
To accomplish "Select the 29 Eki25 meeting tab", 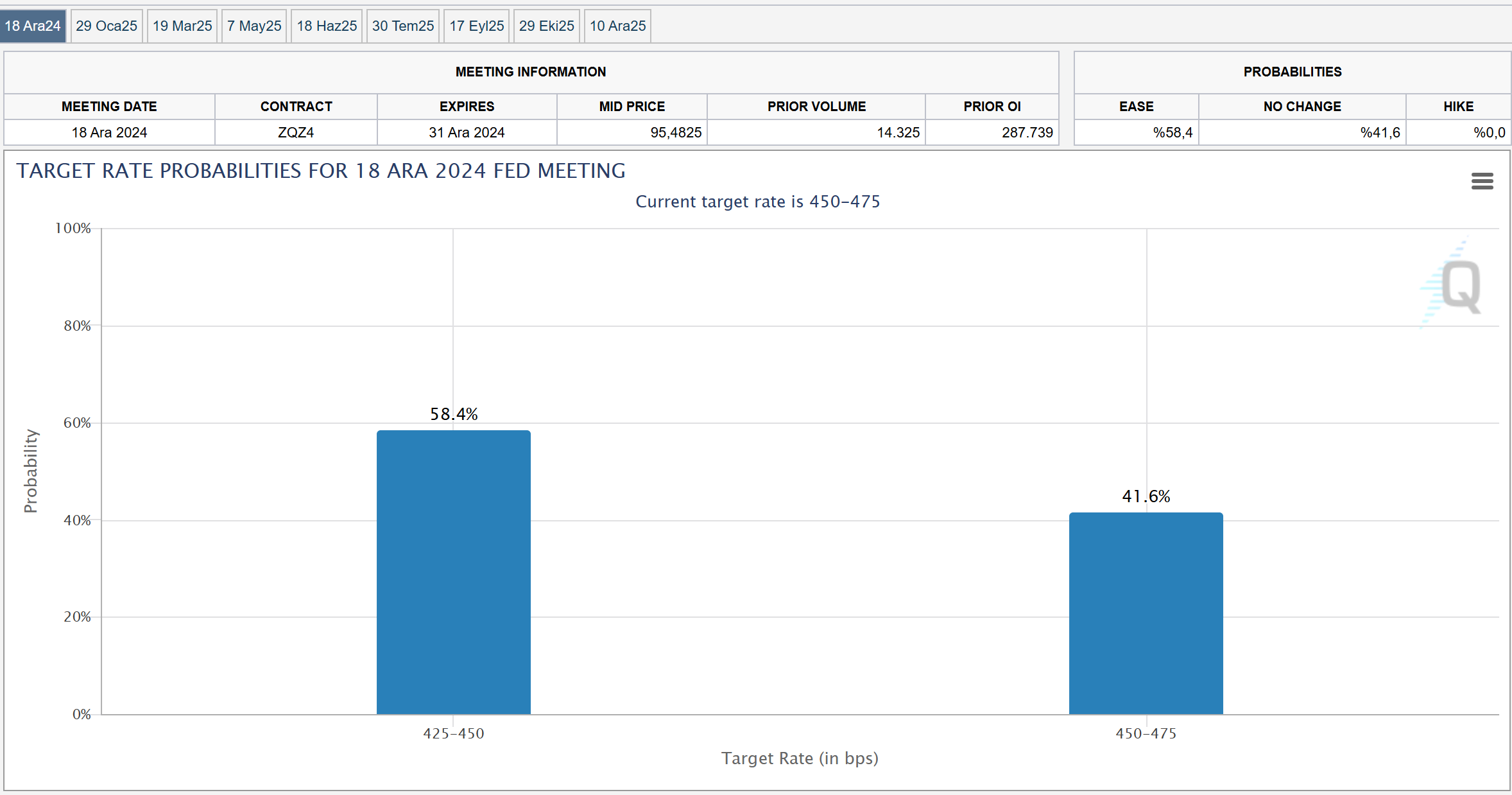I will pos(547,26).
